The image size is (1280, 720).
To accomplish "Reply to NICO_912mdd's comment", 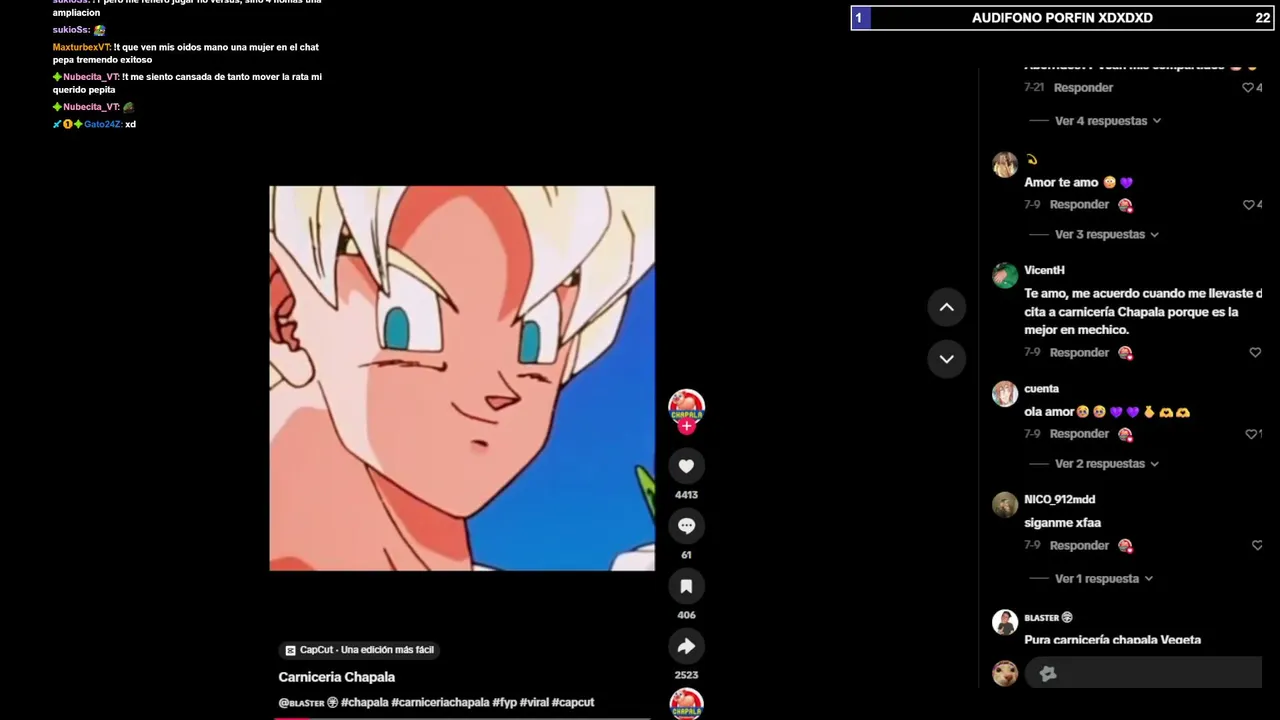I will (1079, 546).
